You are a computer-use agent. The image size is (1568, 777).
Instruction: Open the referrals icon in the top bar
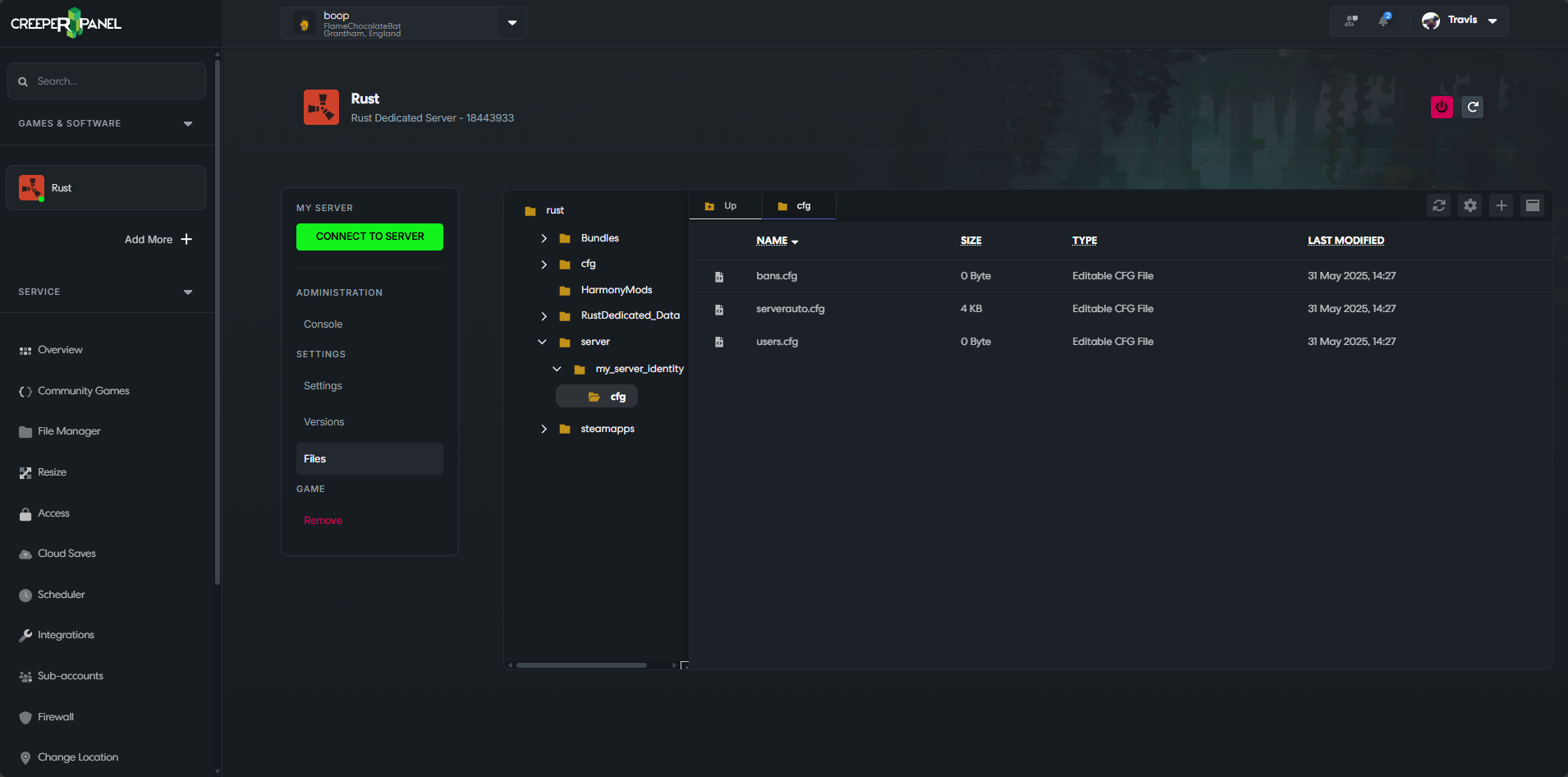pyautogui.click(x=1350, y=20)
